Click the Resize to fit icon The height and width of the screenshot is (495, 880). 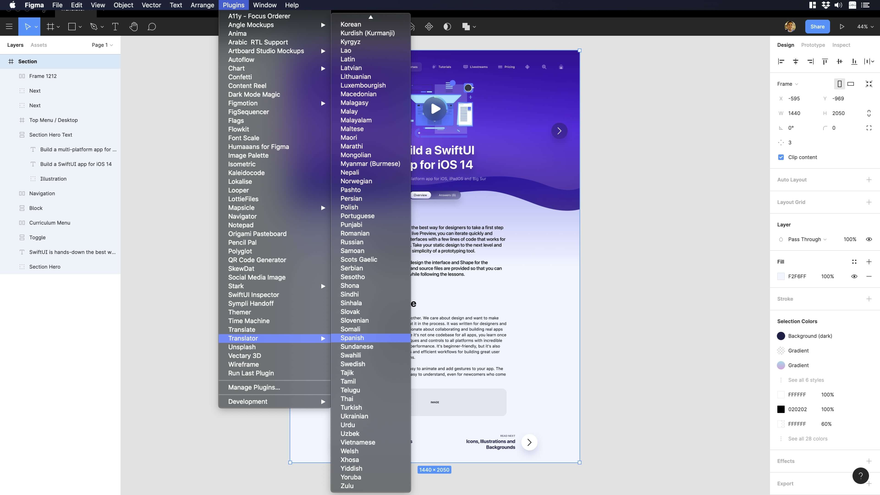869,84
